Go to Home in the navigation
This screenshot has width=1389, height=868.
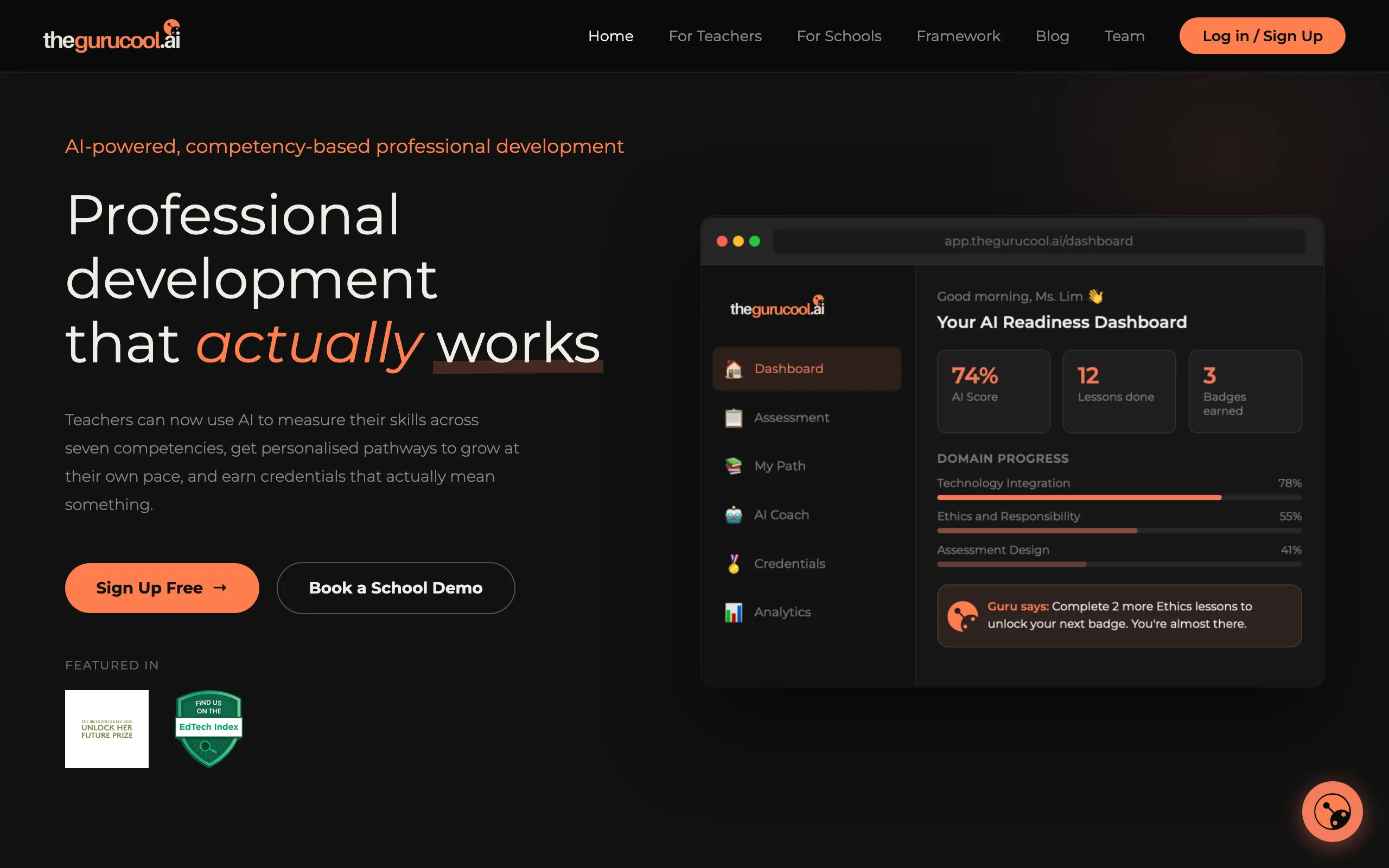pyautogui.click(x=611, y=36)
